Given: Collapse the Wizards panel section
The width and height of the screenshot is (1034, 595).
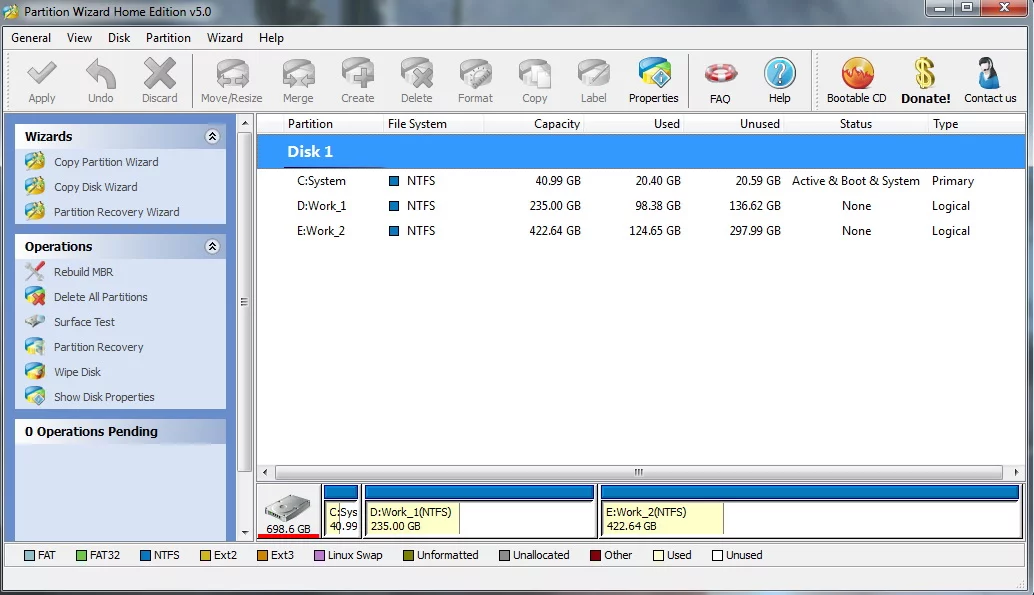Looking at the screenshot, I should click(x=212, y=137).
